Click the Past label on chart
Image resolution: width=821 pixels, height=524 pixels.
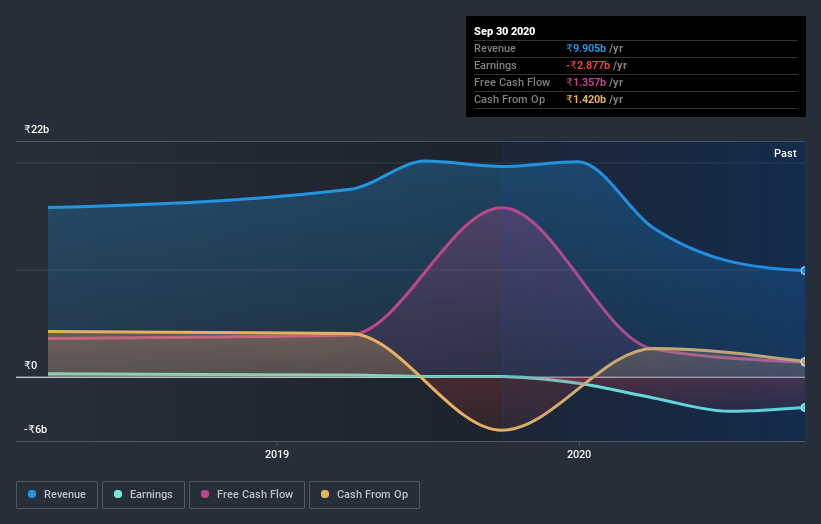click(x=785, y=153)
